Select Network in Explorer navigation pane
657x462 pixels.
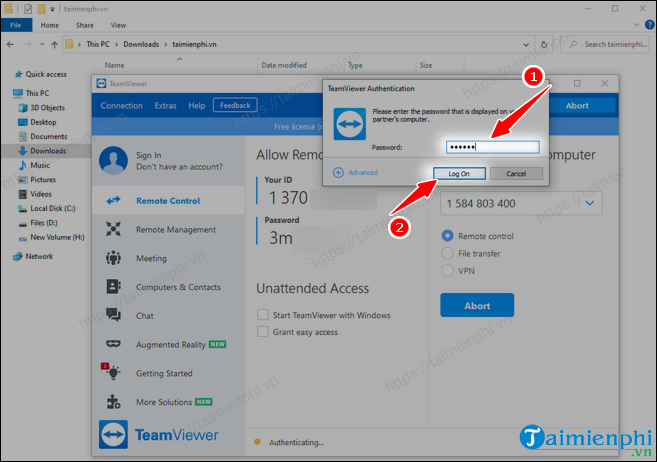39,256
